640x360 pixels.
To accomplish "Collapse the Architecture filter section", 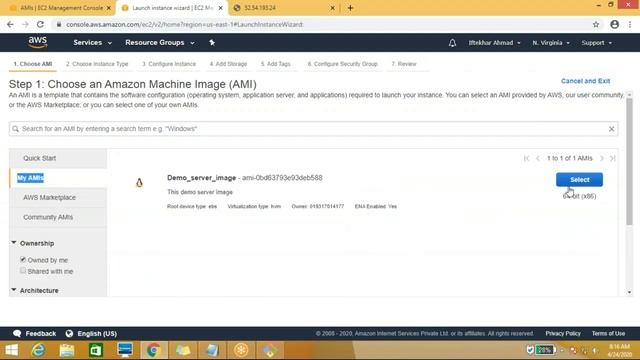I will click(35, 291).
